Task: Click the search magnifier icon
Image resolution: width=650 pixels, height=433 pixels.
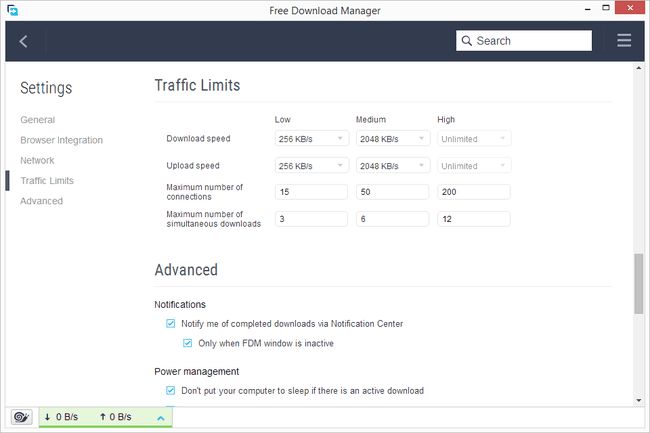Action: [467, 41]
